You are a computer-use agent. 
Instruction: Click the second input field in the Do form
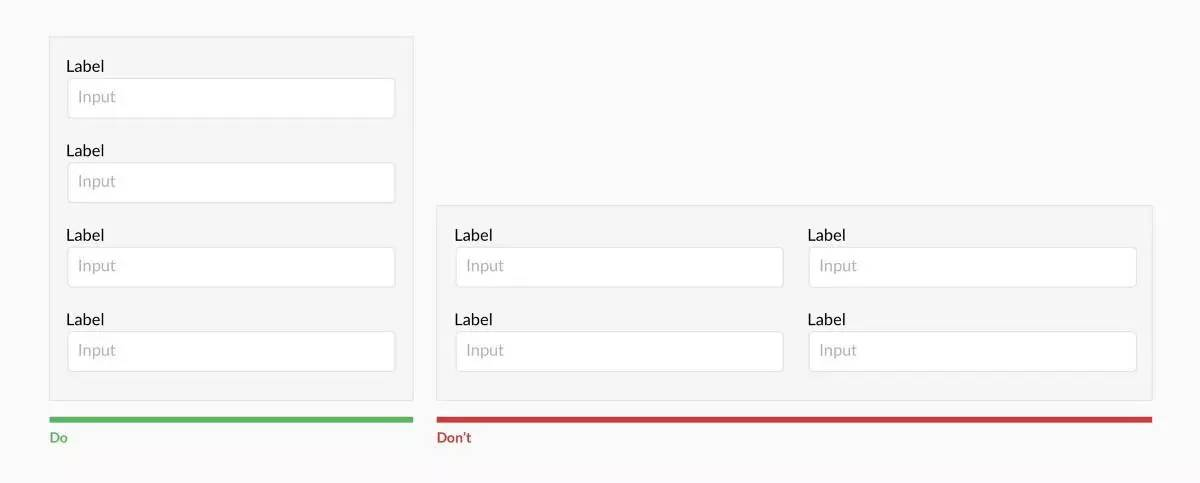click(231, 182)
